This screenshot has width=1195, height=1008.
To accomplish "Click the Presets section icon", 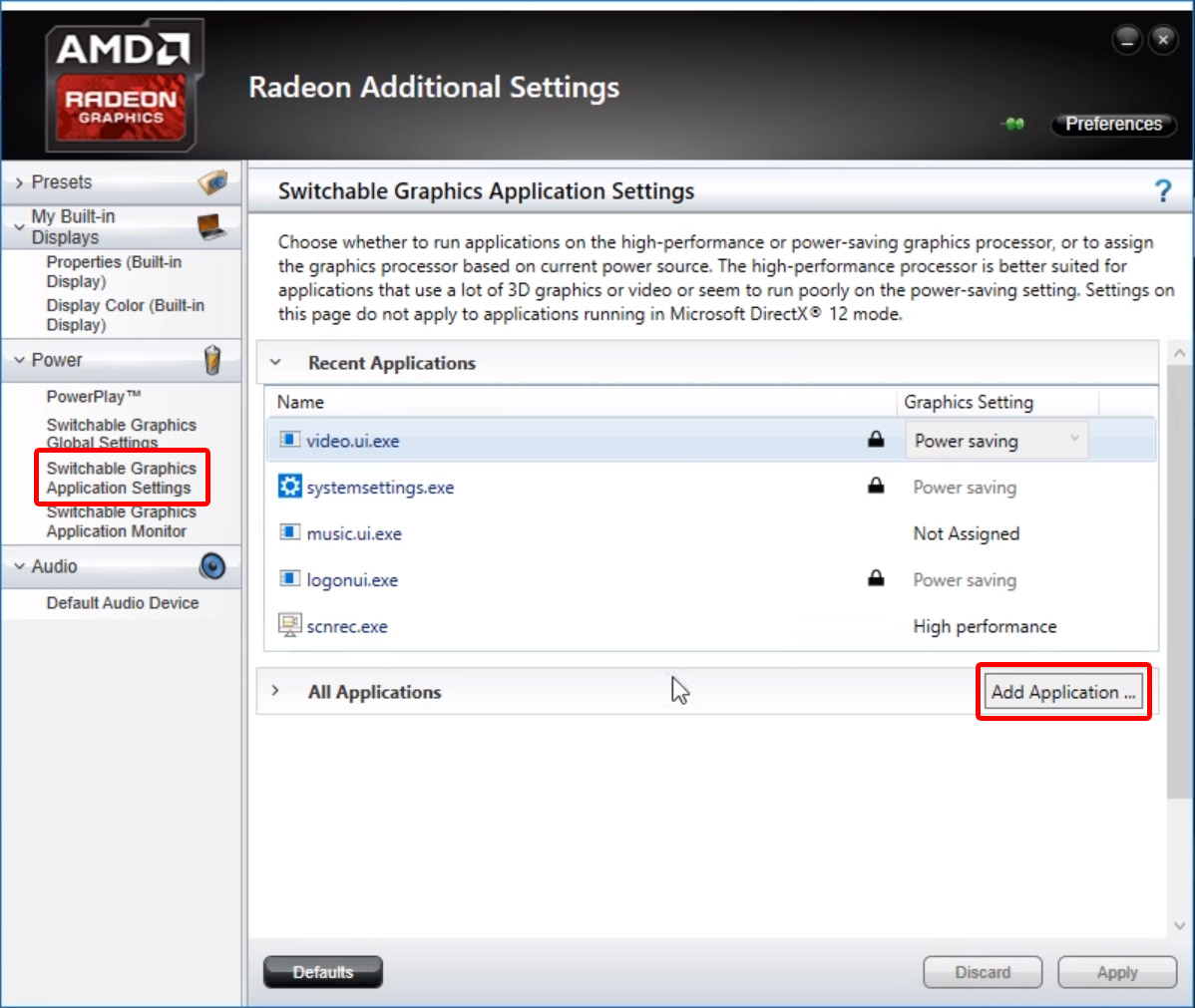I will tap(212, 182).
